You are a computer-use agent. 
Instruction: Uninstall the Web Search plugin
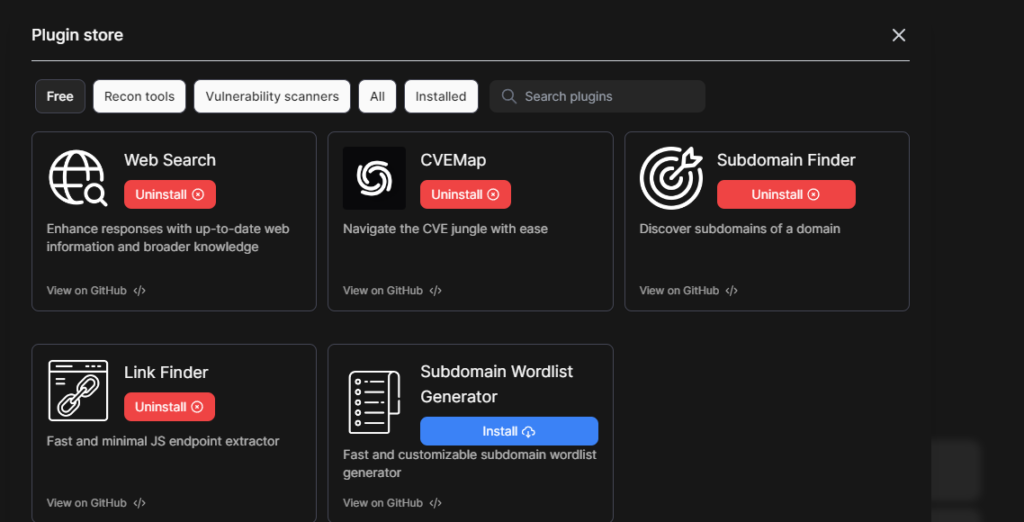tap(170, 195)
